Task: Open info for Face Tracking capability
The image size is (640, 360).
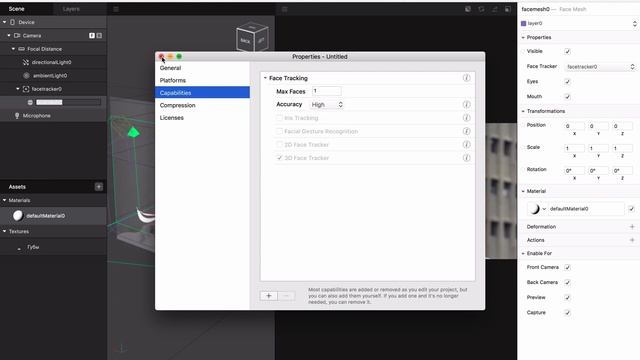Action: coord(466,78)
